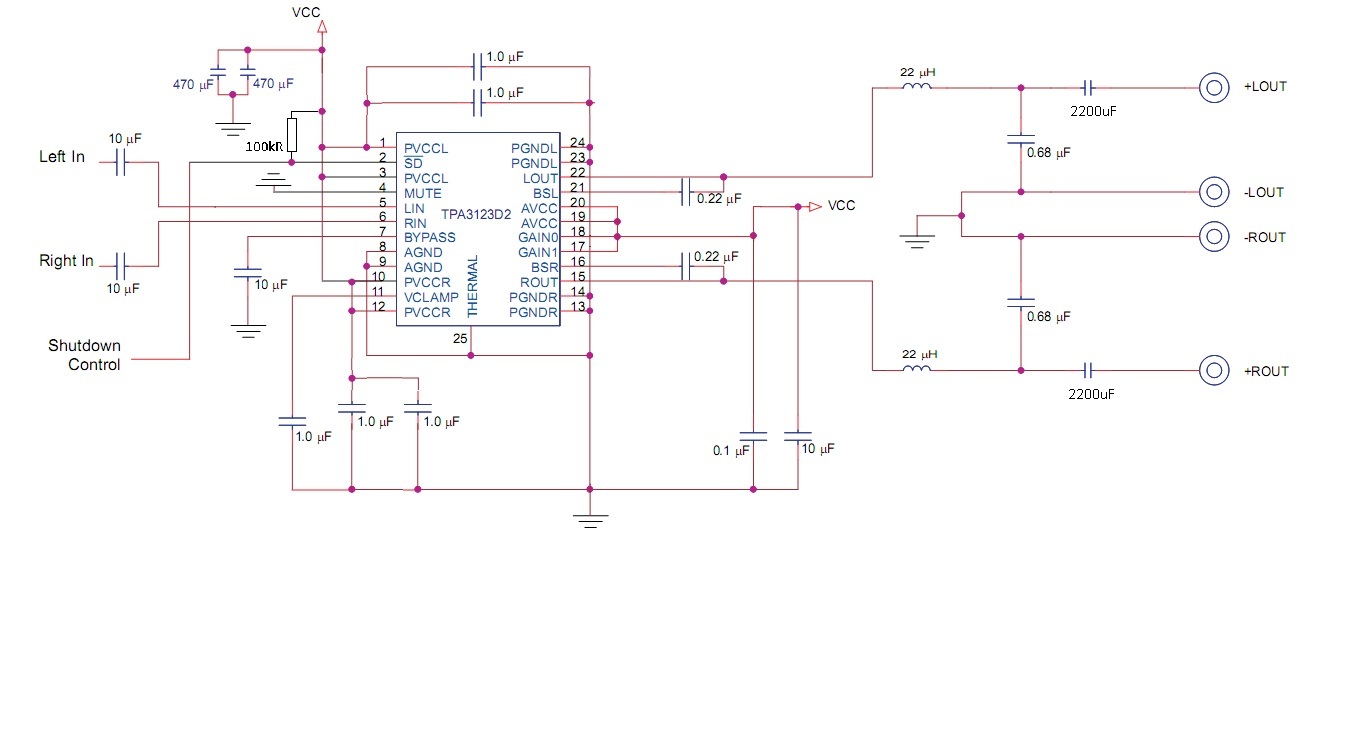Click the "LOUT" pin label on pin 22
This screenshot has height=748, width=1369.
tap(541, 178)
